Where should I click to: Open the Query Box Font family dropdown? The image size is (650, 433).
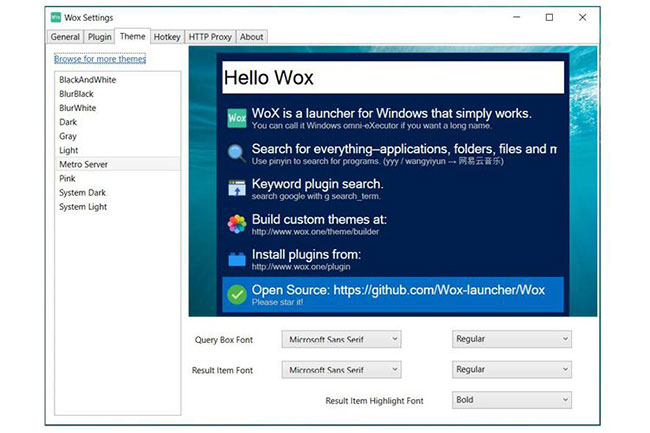pos(342,339)
